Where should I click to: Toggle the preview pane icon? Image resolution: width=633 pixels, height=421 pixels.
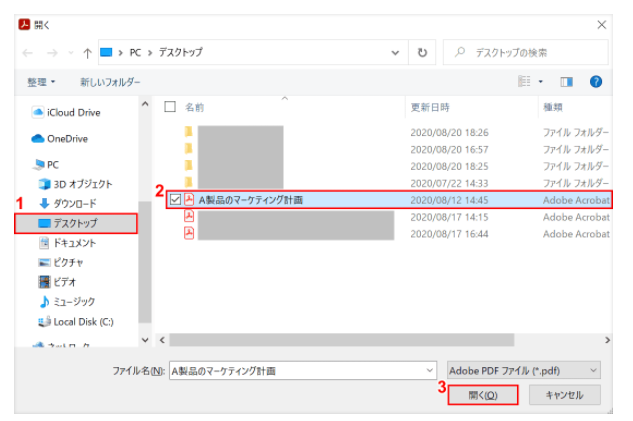pyautogui.click(x=566, y=81)
